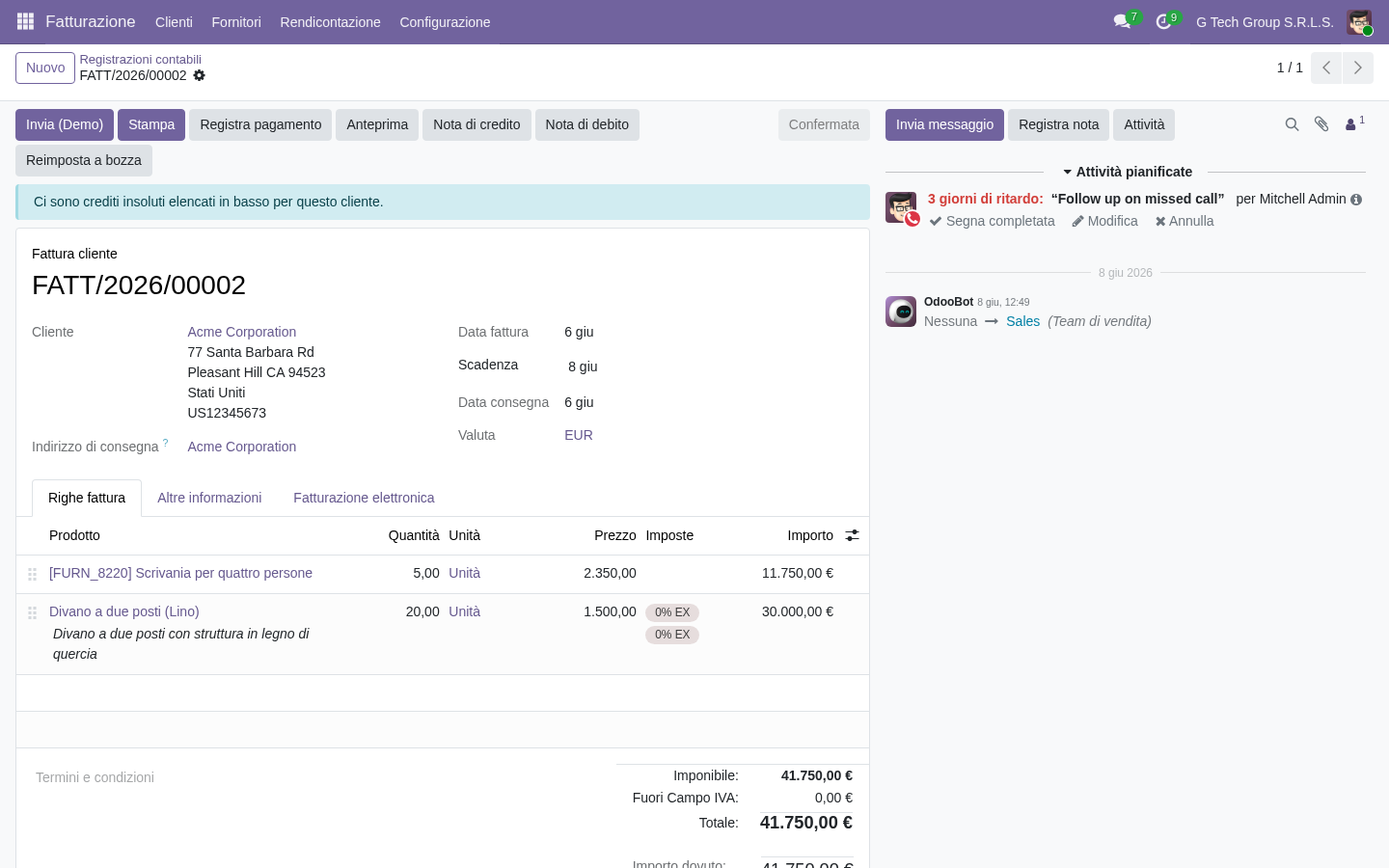Open chatter search magnifier icon
Viewport: 1389px width, 868px height.
[x=1292, y=124]
